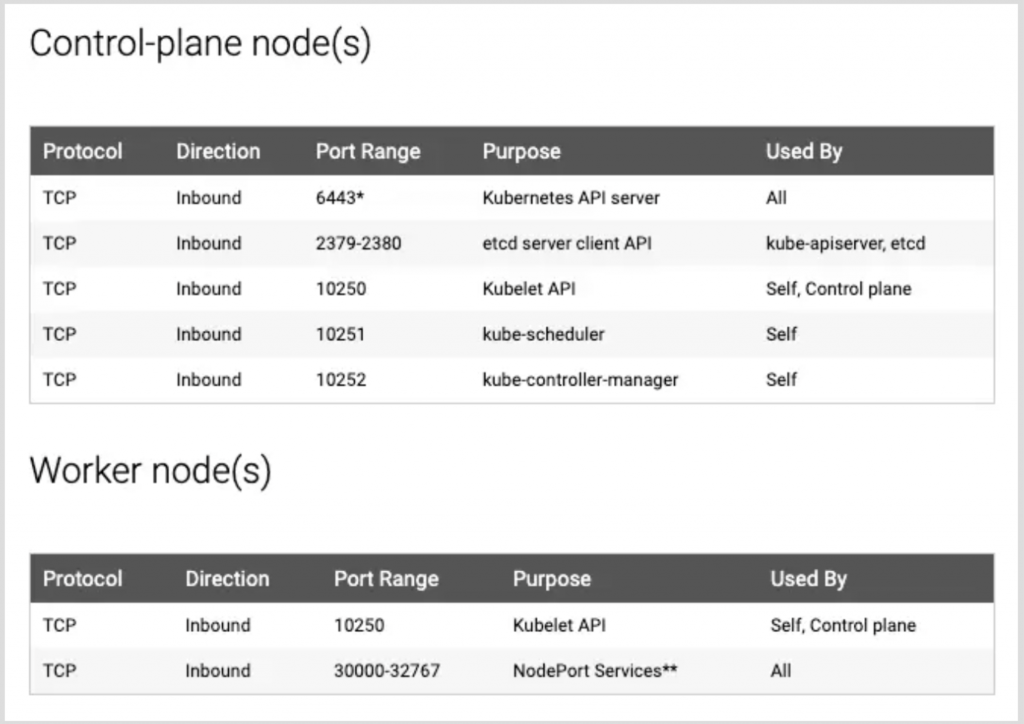
Task: Click the Worker node(s) heading
Action: [x=151, y=470]
